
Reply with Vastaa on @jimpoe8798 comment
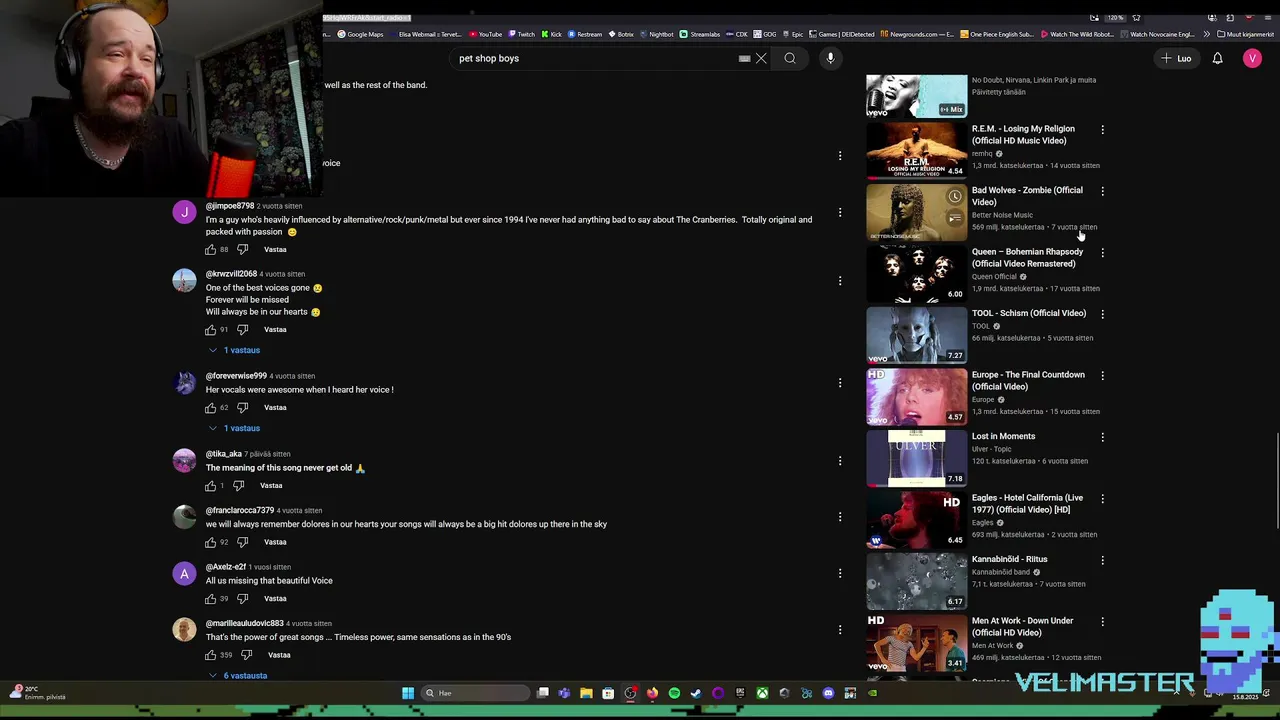click(275, 249)
